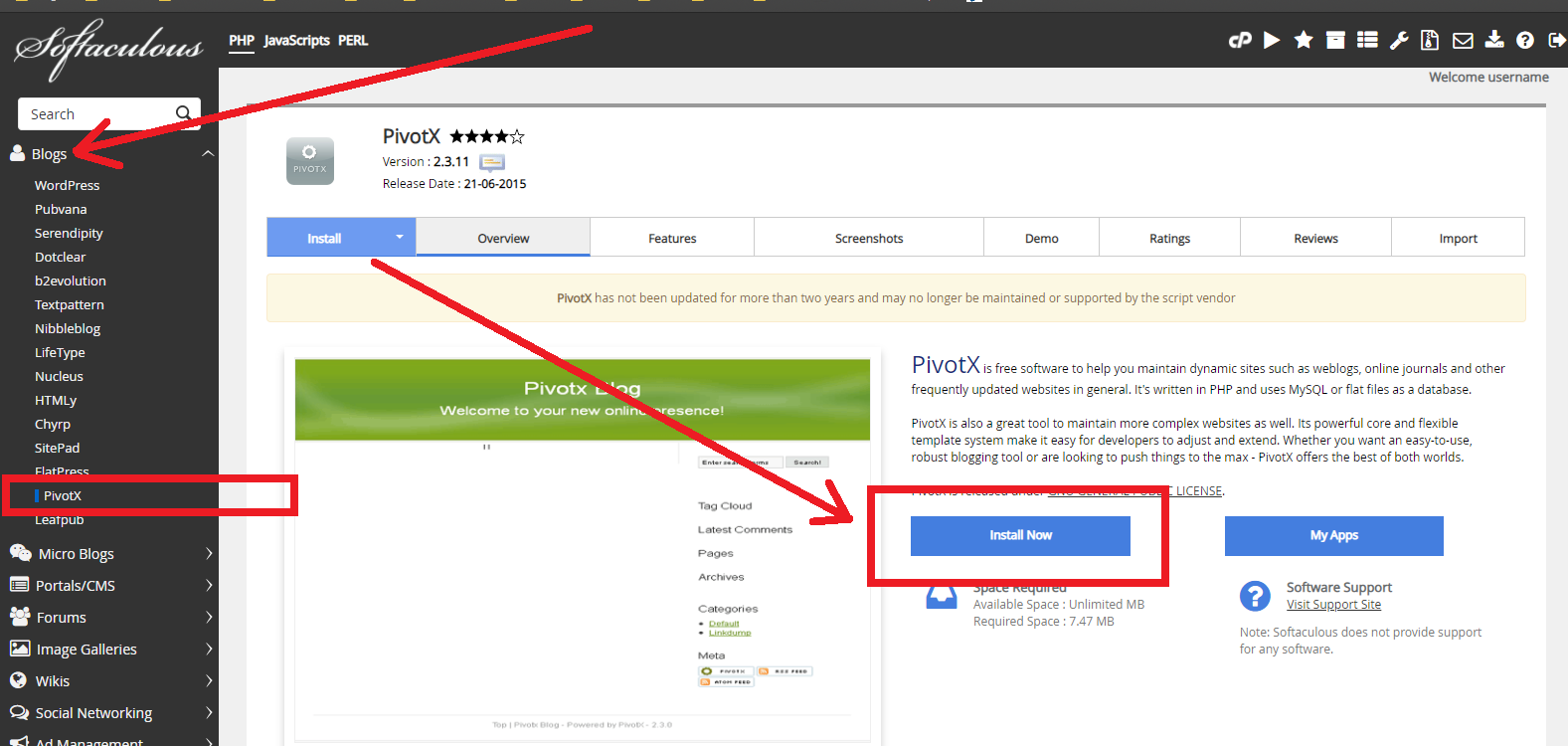Open the Nibbleblog script entry

tap(68, 328)
